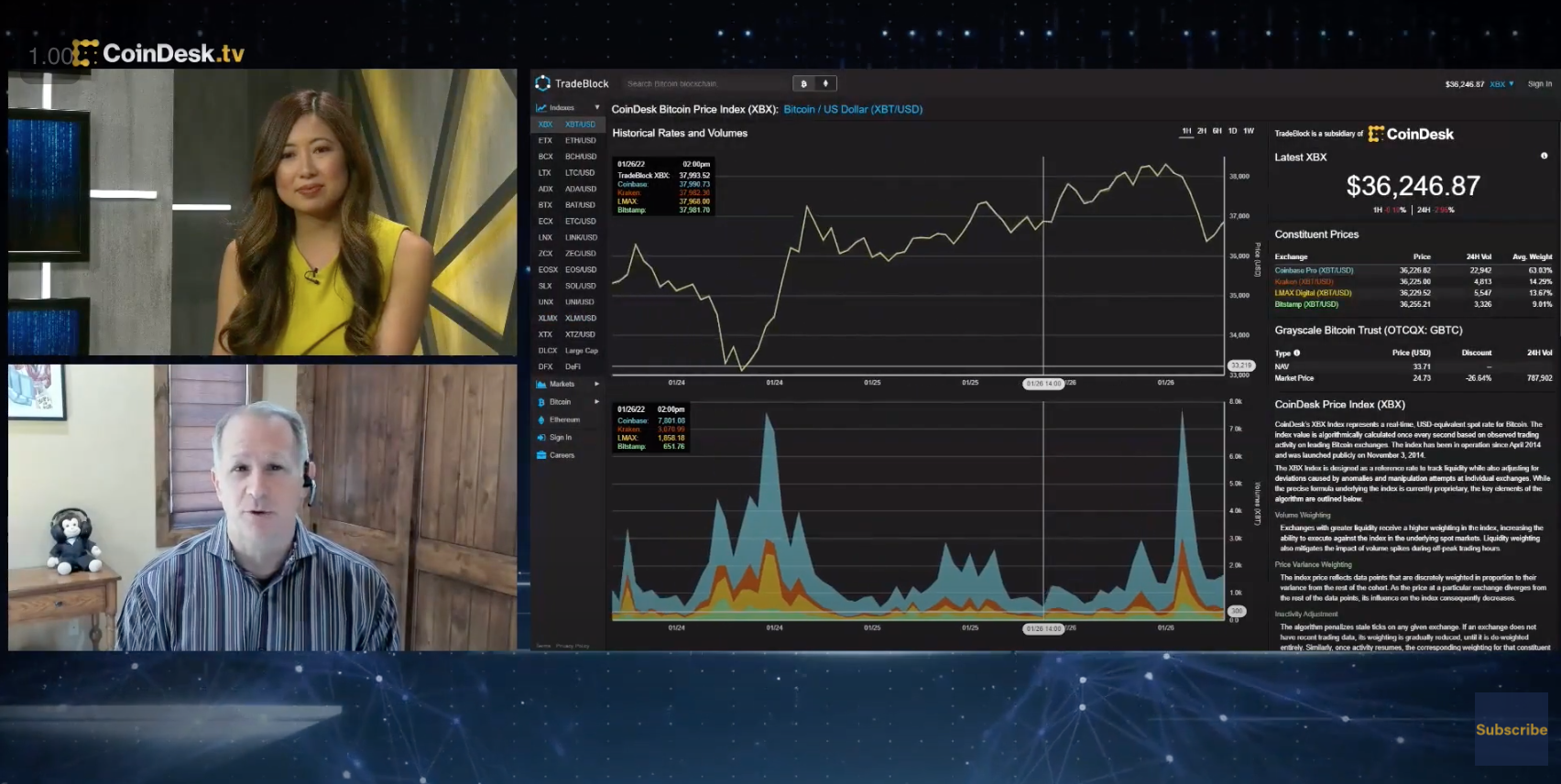Click the Markets bar-chart icon
The width and height of the screenshot is (1561, 784).
click(x=540, y=385)
